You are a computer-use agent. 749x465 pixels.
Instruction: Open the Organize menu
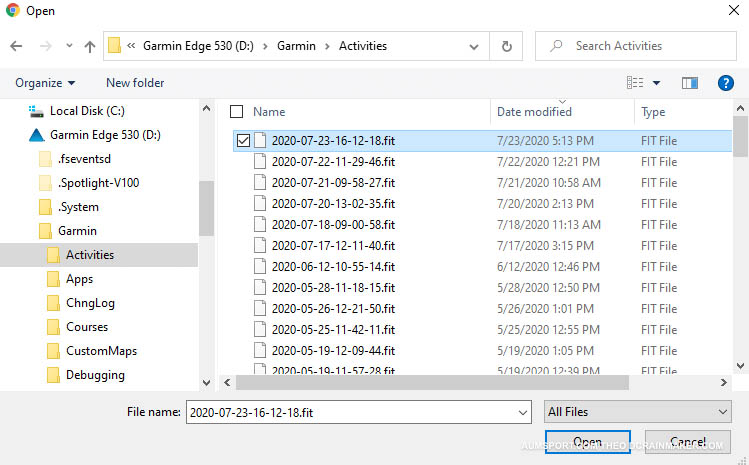tap(45, 83)
